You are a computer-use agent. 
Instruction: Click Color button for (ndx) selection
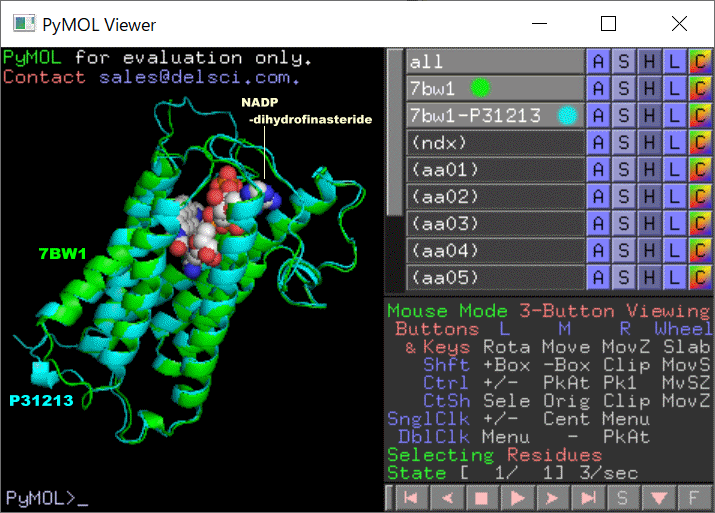[x=700, y=142]
